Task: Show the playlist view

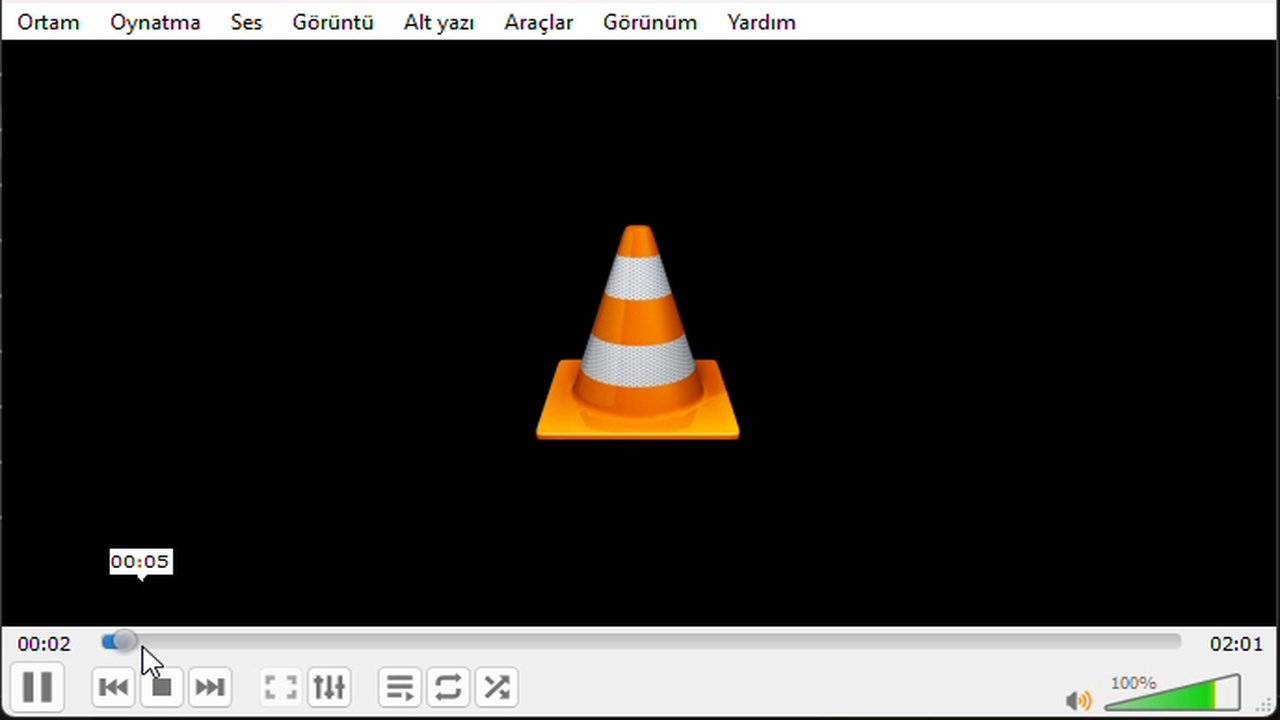Action: pos(399,687)
